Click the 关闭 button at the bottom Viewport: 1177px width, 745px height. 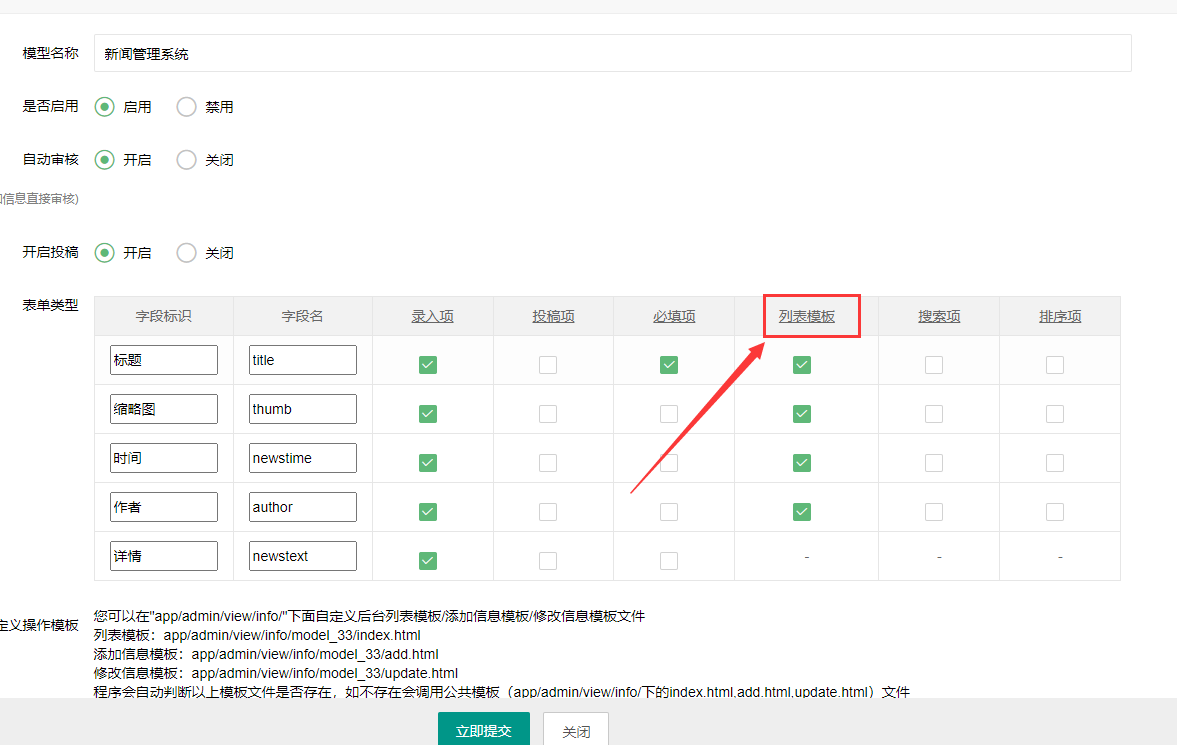(x=576, y=729)
